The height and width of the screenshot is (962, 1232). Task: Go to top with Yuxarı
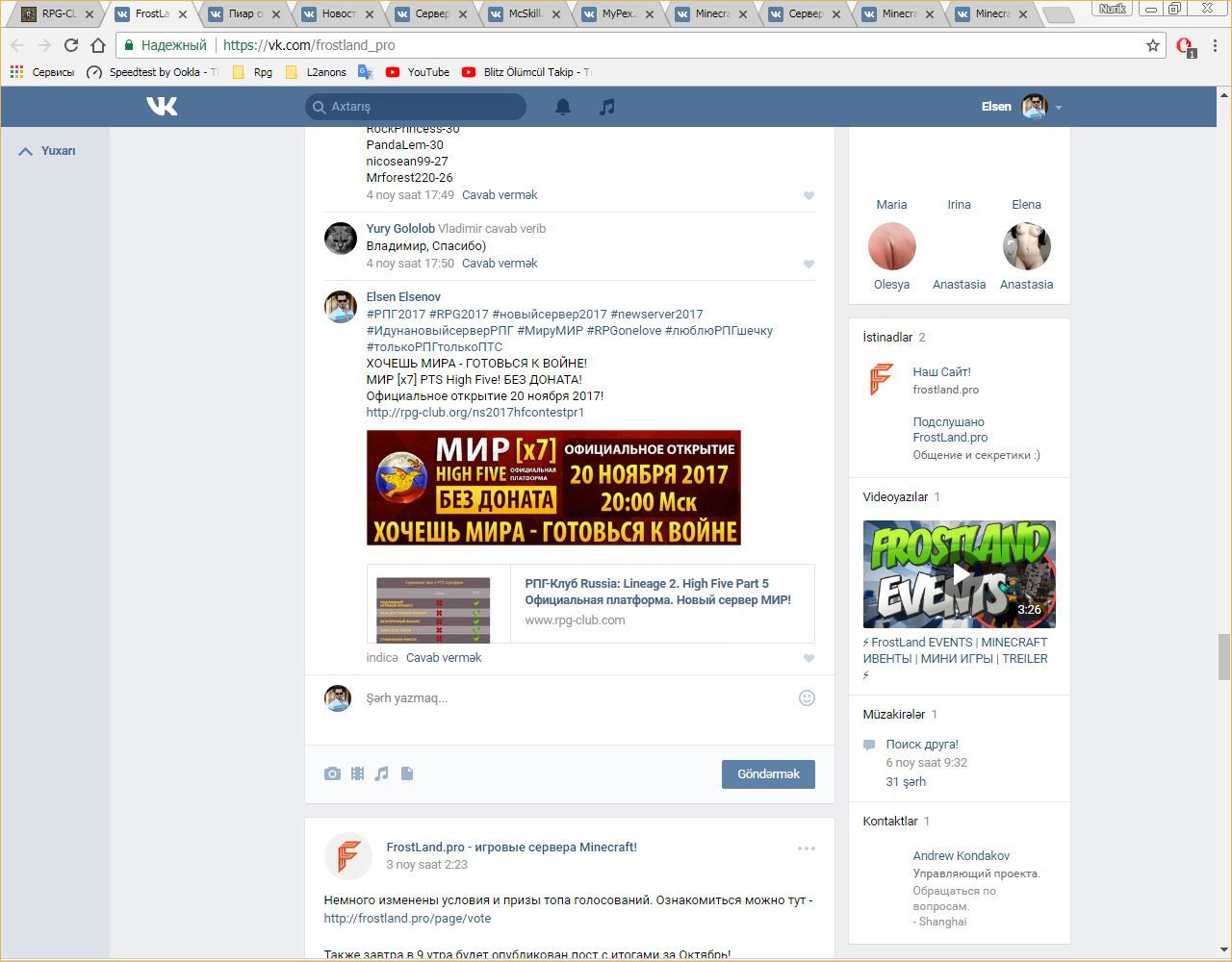pyautogui.click(x=47, y=151)
